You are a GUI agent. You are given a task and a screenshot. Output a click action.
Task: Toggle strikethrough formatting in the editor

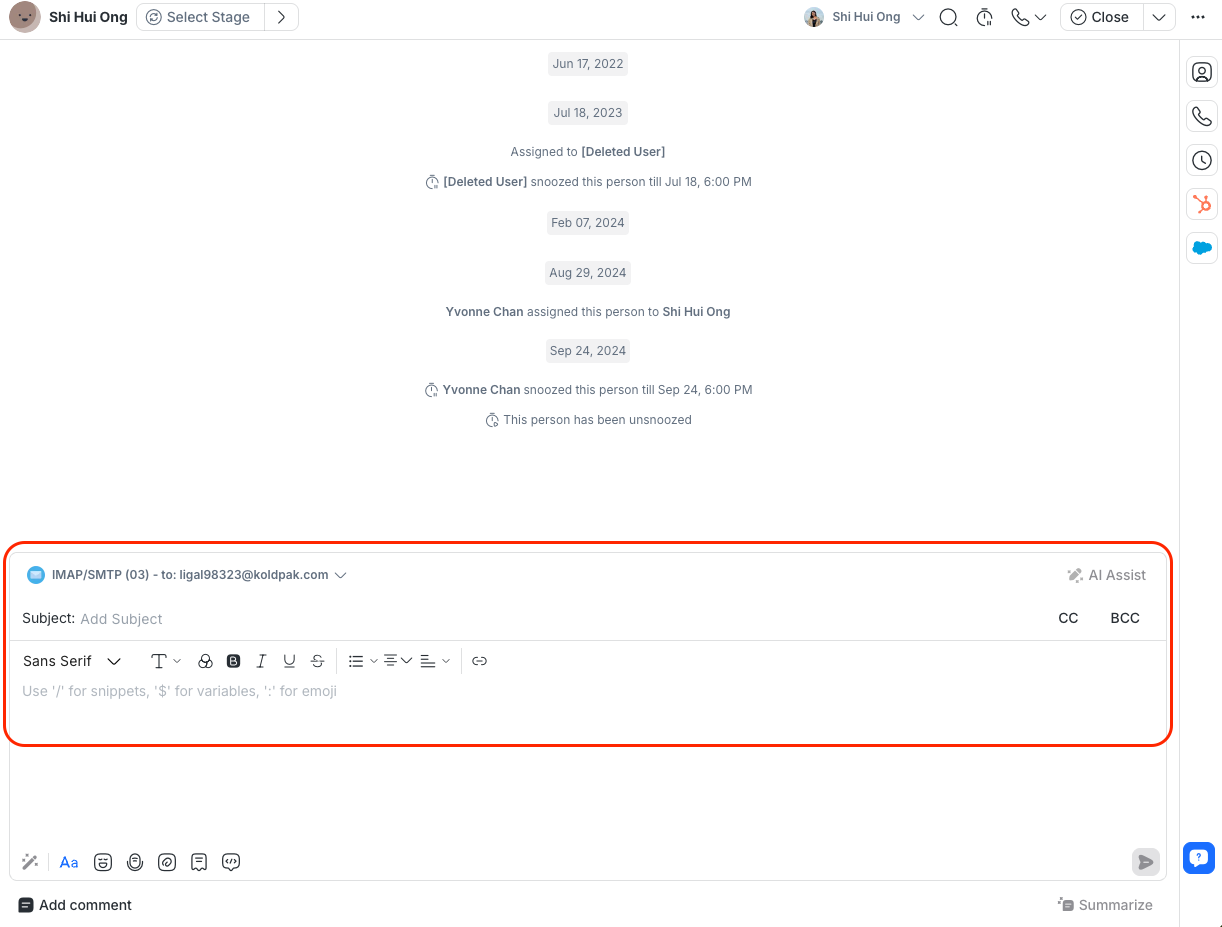pos(317,660)
